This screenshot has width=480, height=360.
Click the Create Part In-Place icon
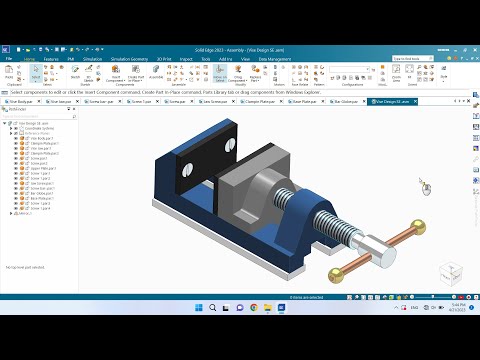point(136,69)
